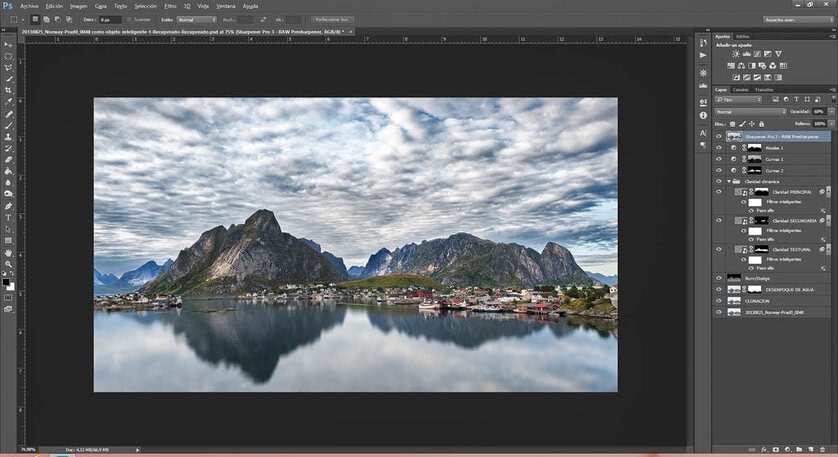Select the Zoom tool
838x457 pixels.
[x=9, y=265]
